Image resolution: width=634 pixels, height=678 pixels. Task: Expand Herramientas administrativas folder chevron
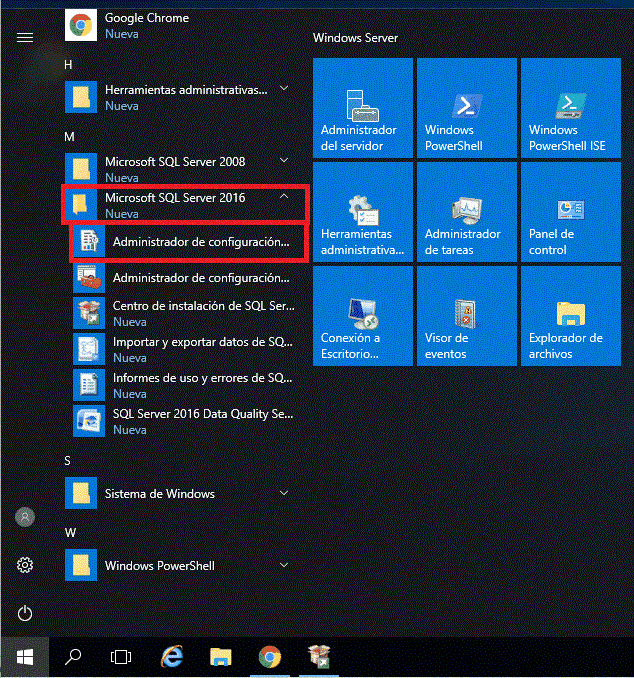[x=284, y=89]
